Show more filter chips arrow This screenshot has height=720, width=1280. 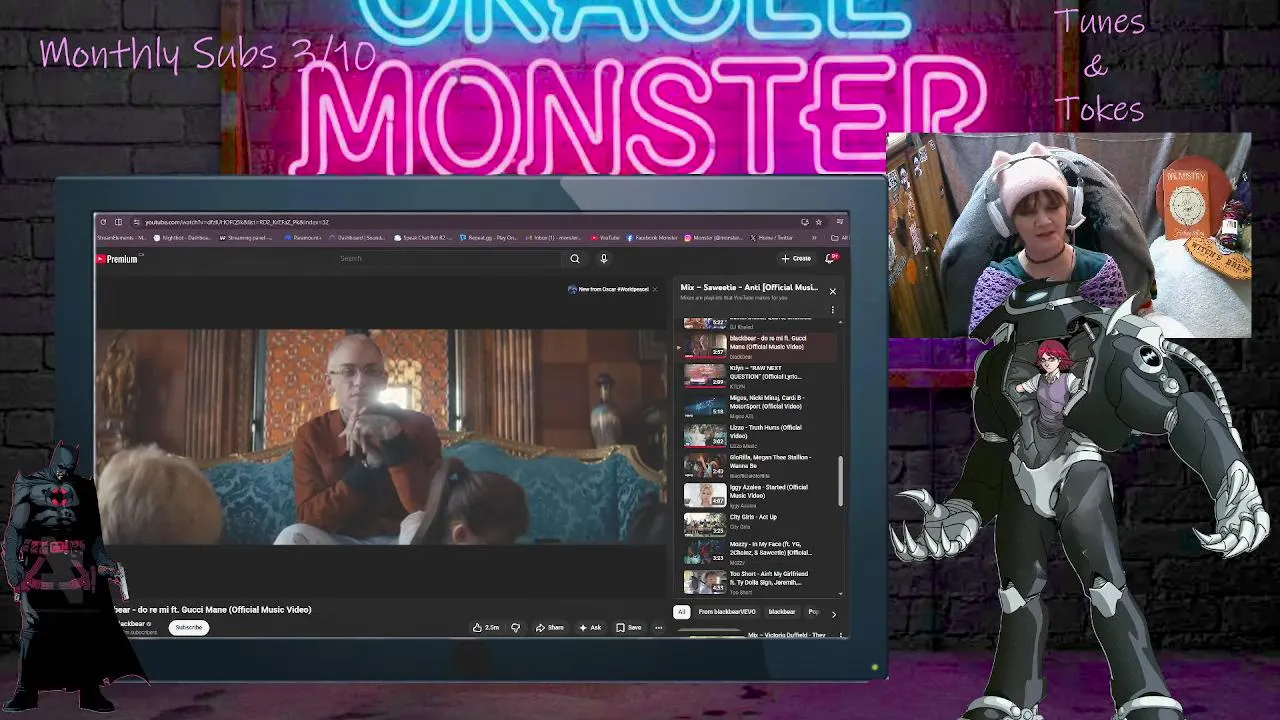coord(834,613)
